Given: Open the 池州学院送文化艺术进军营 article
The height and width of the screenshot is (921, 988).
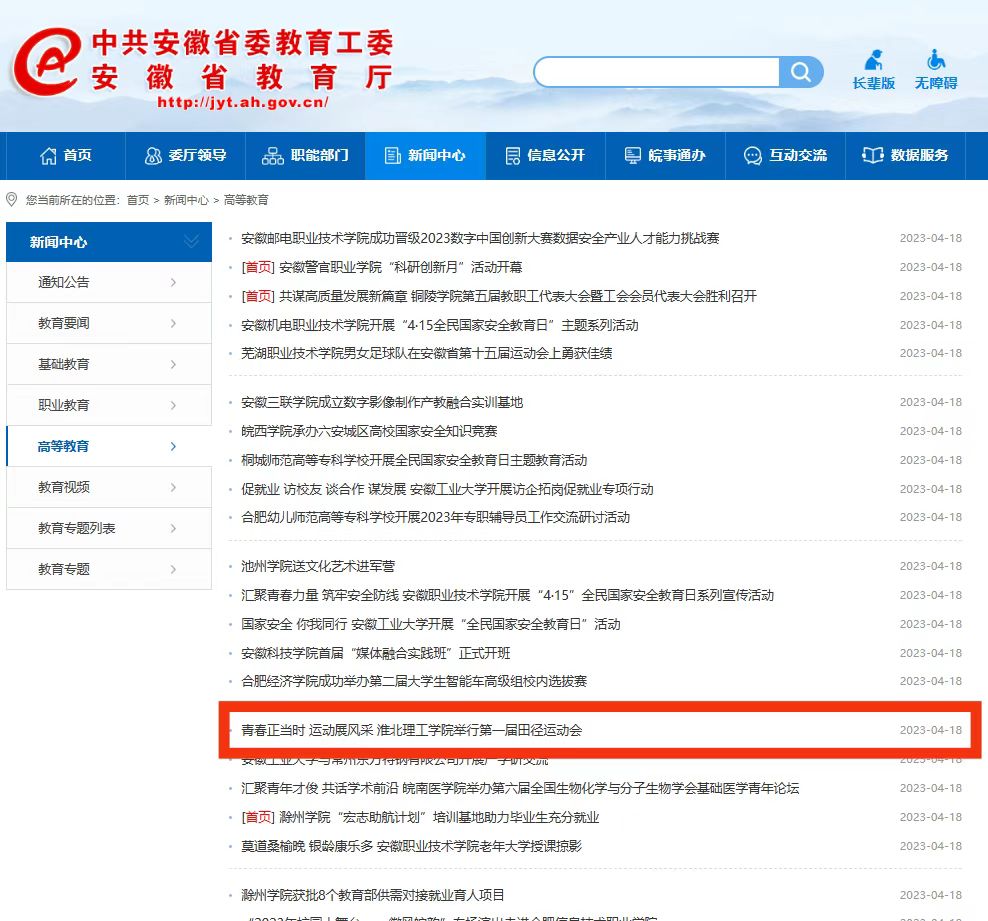Looking at the screenshot, I should (x=318, y=566).
